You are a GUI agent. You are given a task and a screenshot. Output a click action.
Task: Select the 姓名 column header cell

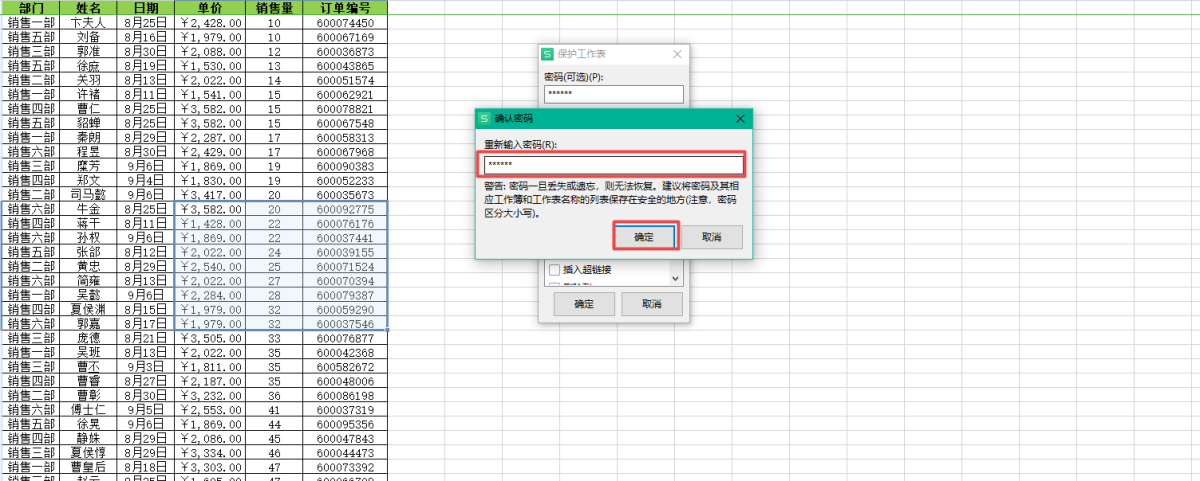pyautogui.click(x=88, y=7)
